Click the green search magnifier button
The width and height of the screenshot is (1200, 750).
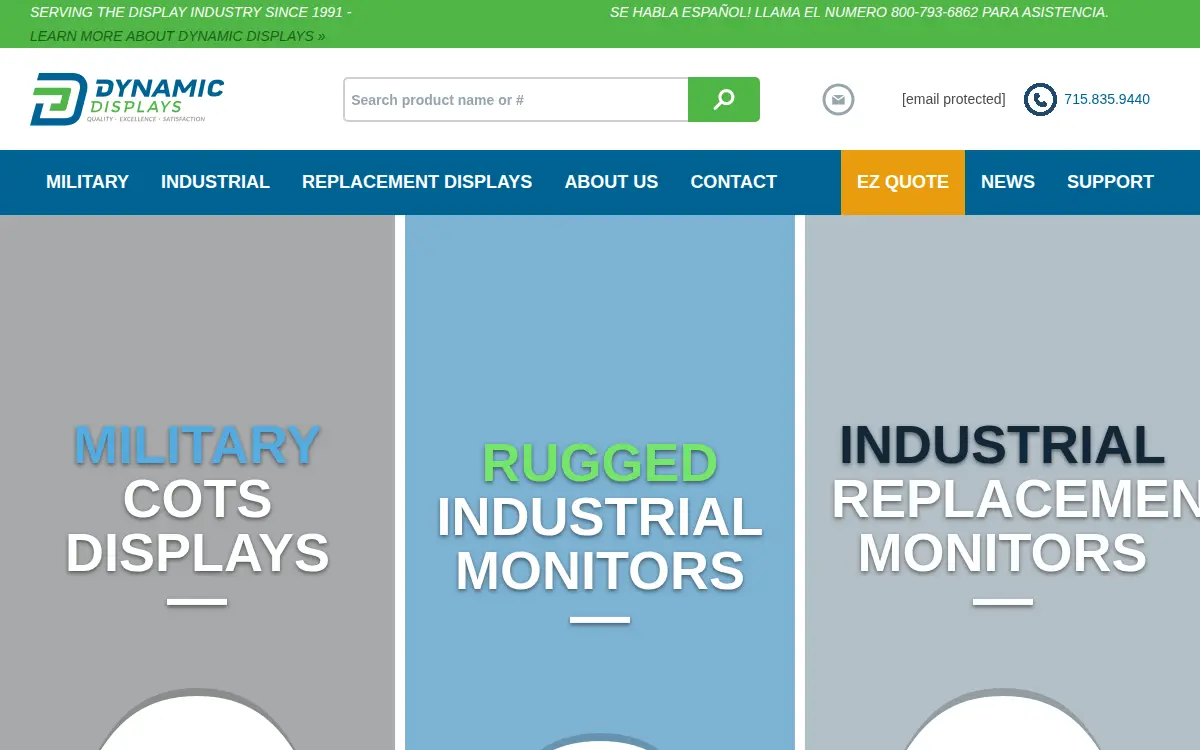[x=724, y=99]
